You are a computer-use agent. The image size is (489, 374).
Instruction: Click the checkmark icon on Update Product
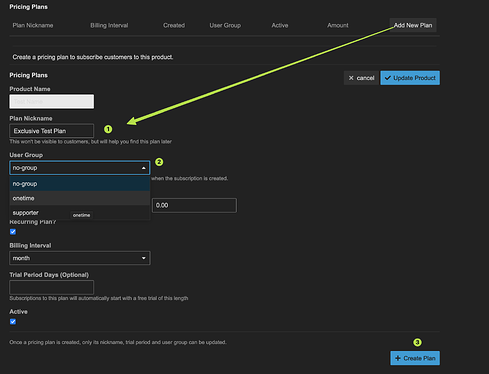click(x=388, y=78)
